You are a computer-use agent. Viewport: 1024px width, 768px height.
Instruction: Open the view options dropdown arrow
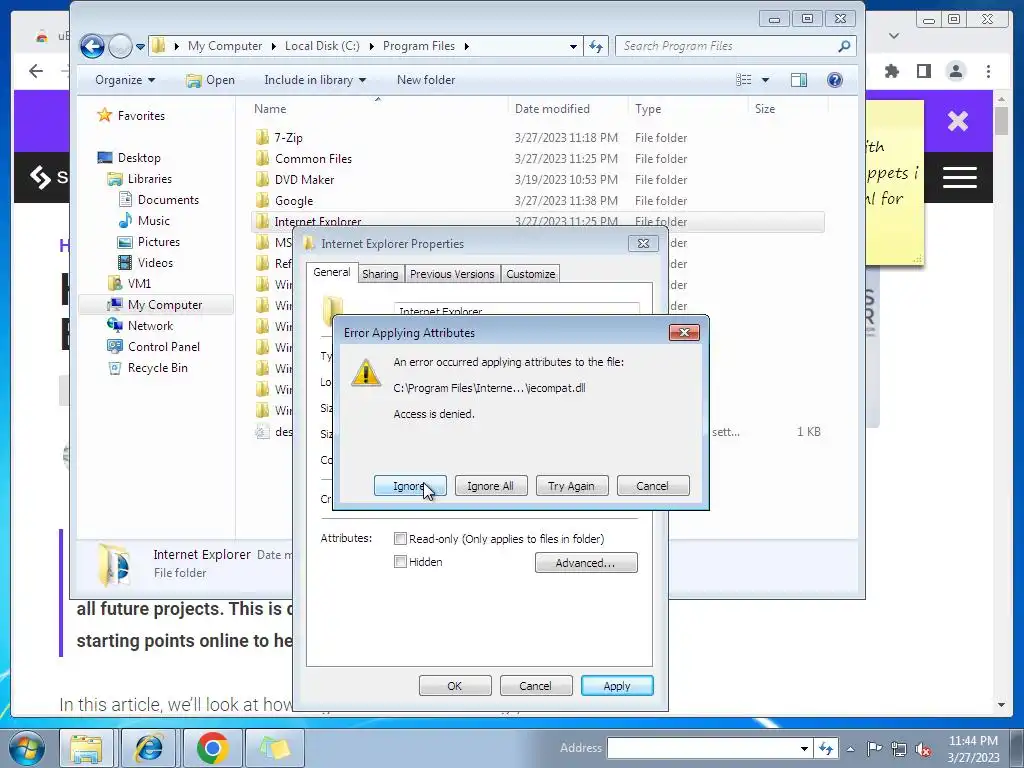pos(765,80)
